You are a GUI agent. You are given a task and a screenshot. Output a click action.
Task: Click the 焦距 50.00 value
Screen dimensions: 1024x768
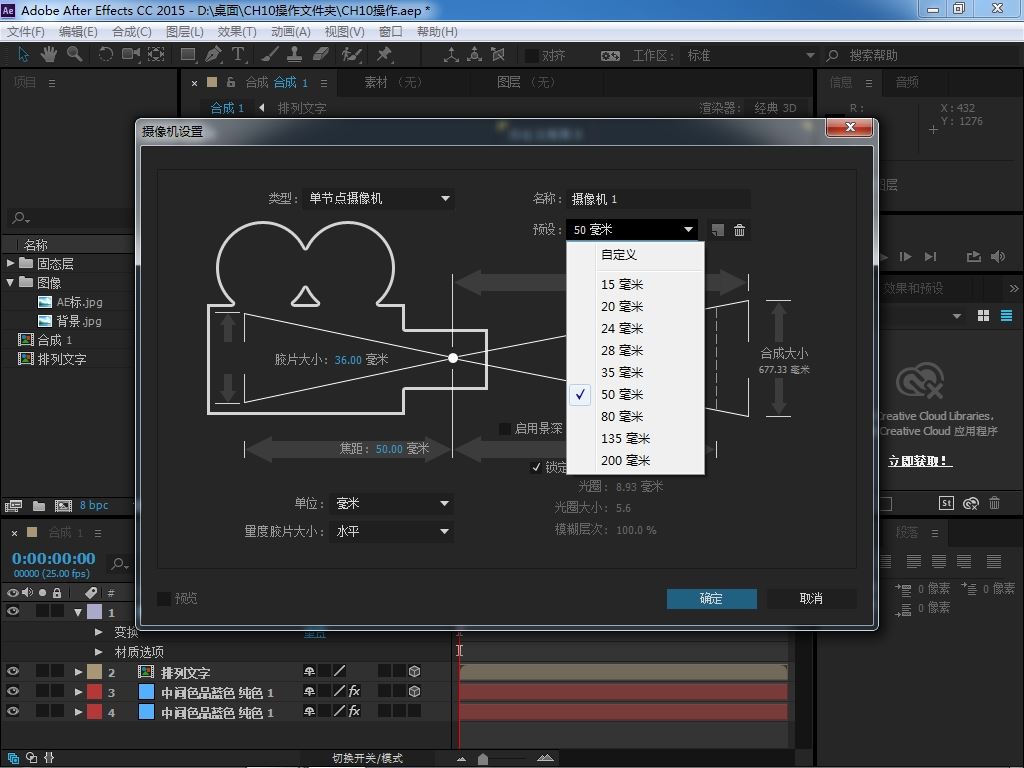pyautogui.click(x=389, y=449)
